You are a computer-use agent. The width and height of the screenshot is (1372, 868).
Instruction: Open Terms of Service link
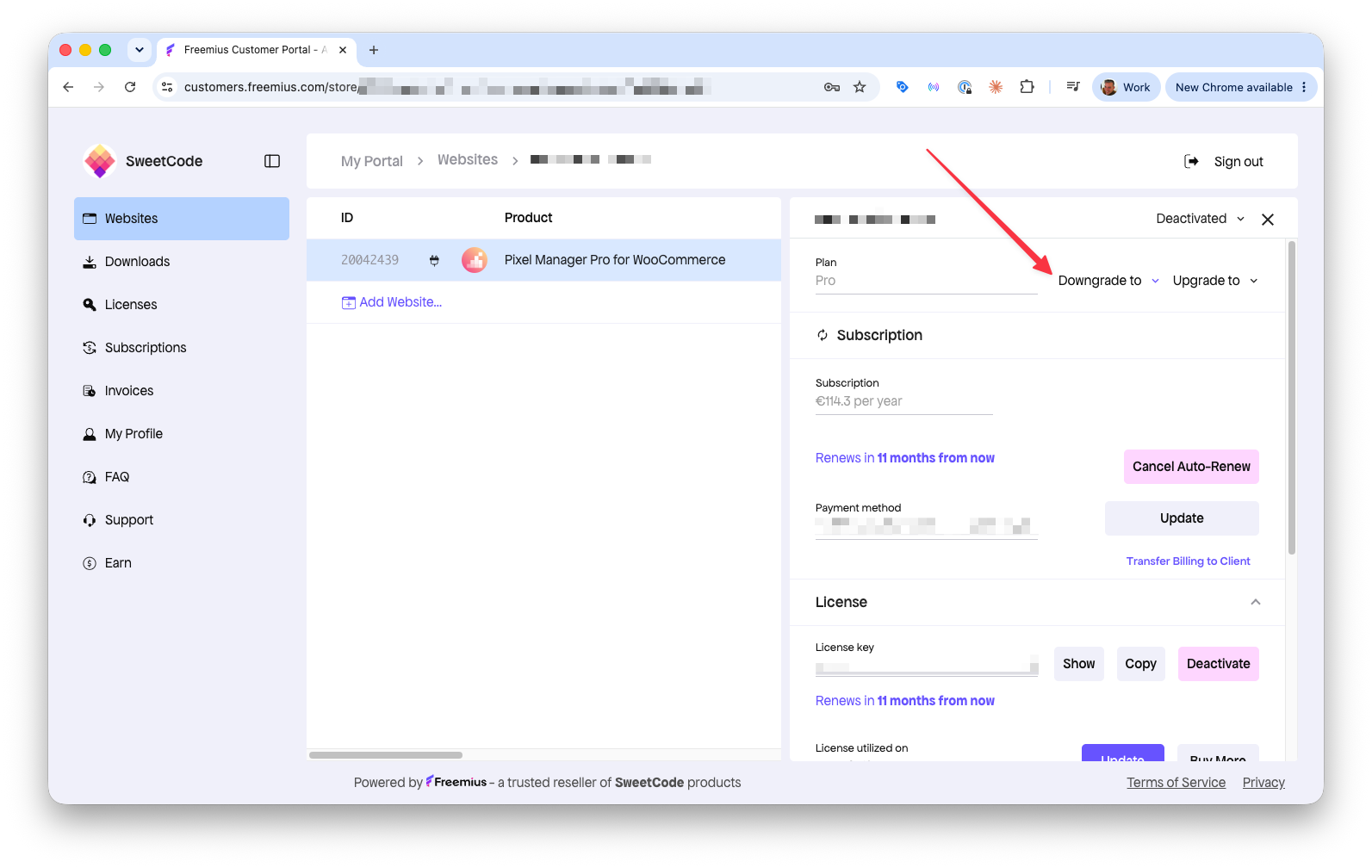pos(1176,783)
